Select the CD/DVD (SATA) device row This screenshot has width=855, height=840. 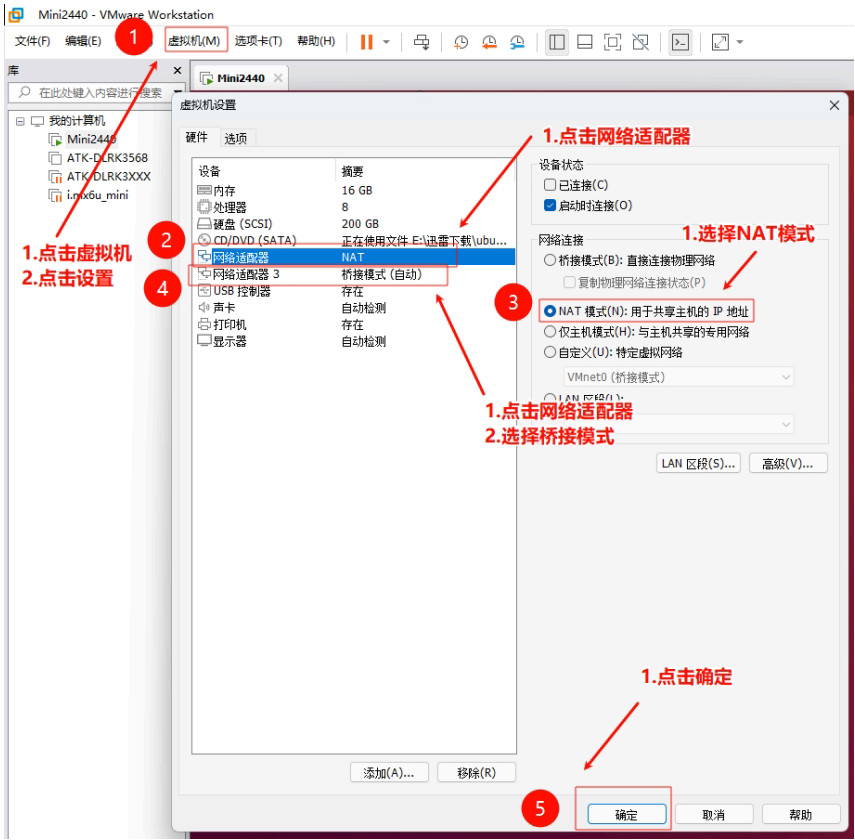353,241
